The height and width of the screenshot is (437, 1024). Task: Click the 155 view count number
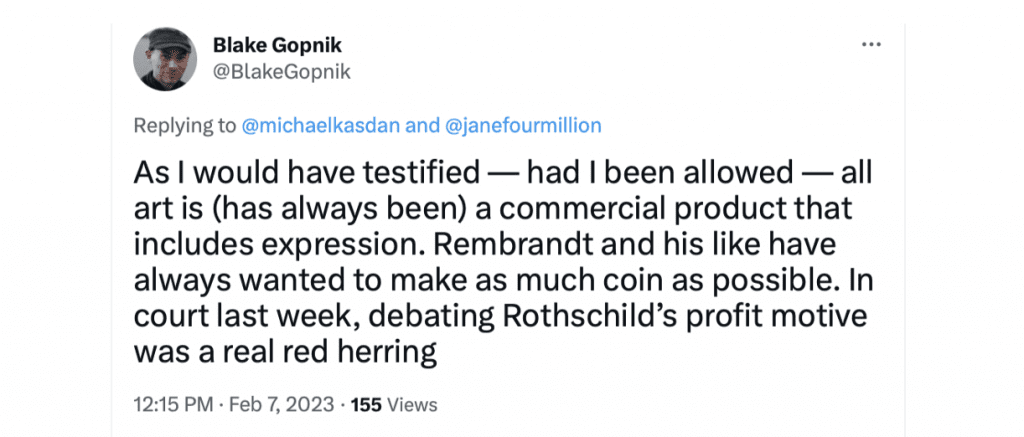(x=368, y=404)
